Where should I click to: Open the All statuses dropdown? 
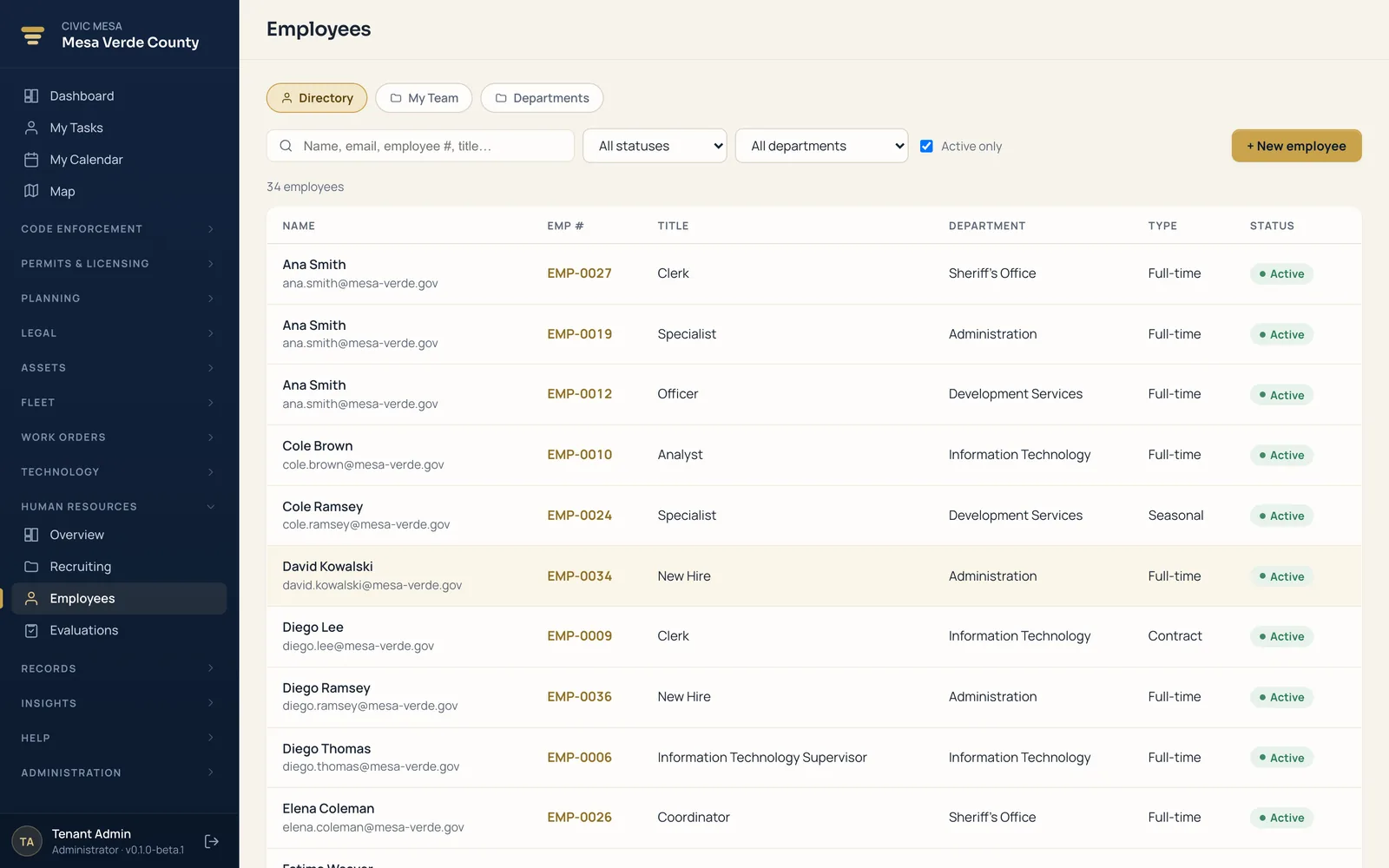coord(655,146)
